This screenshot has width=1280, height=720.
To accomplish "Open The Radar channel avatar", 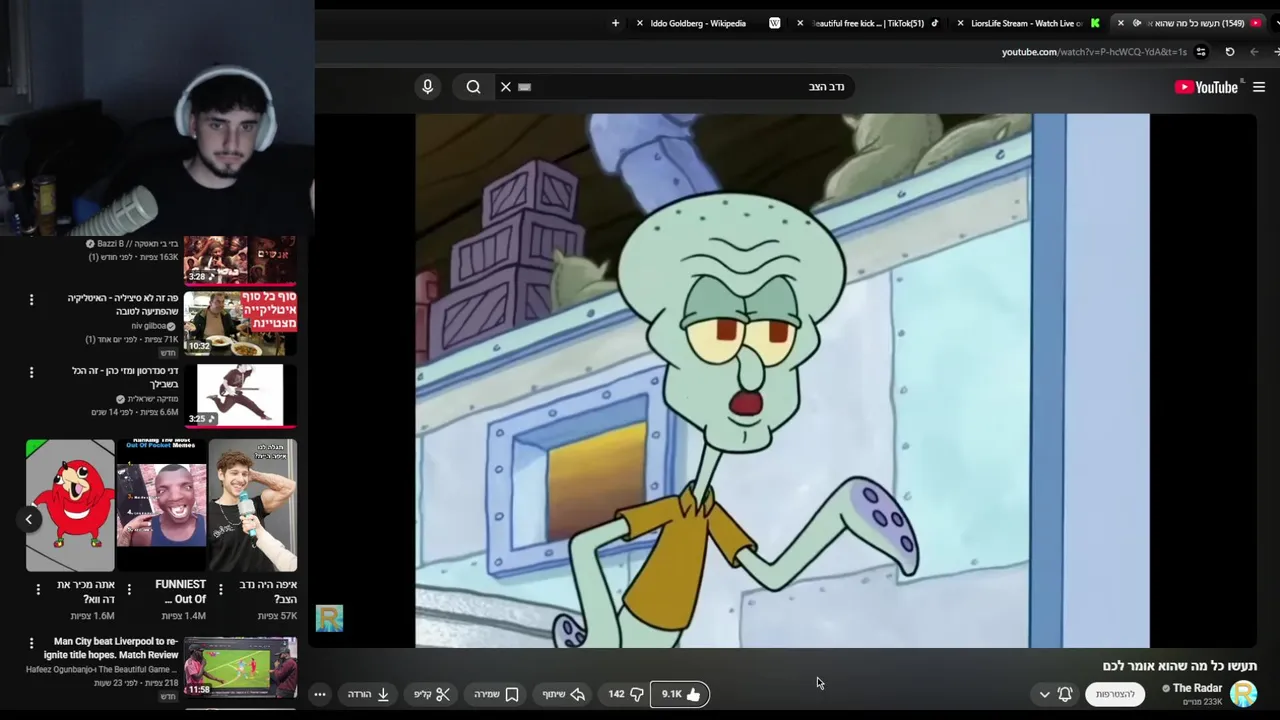I will (x=1243, y=693).
